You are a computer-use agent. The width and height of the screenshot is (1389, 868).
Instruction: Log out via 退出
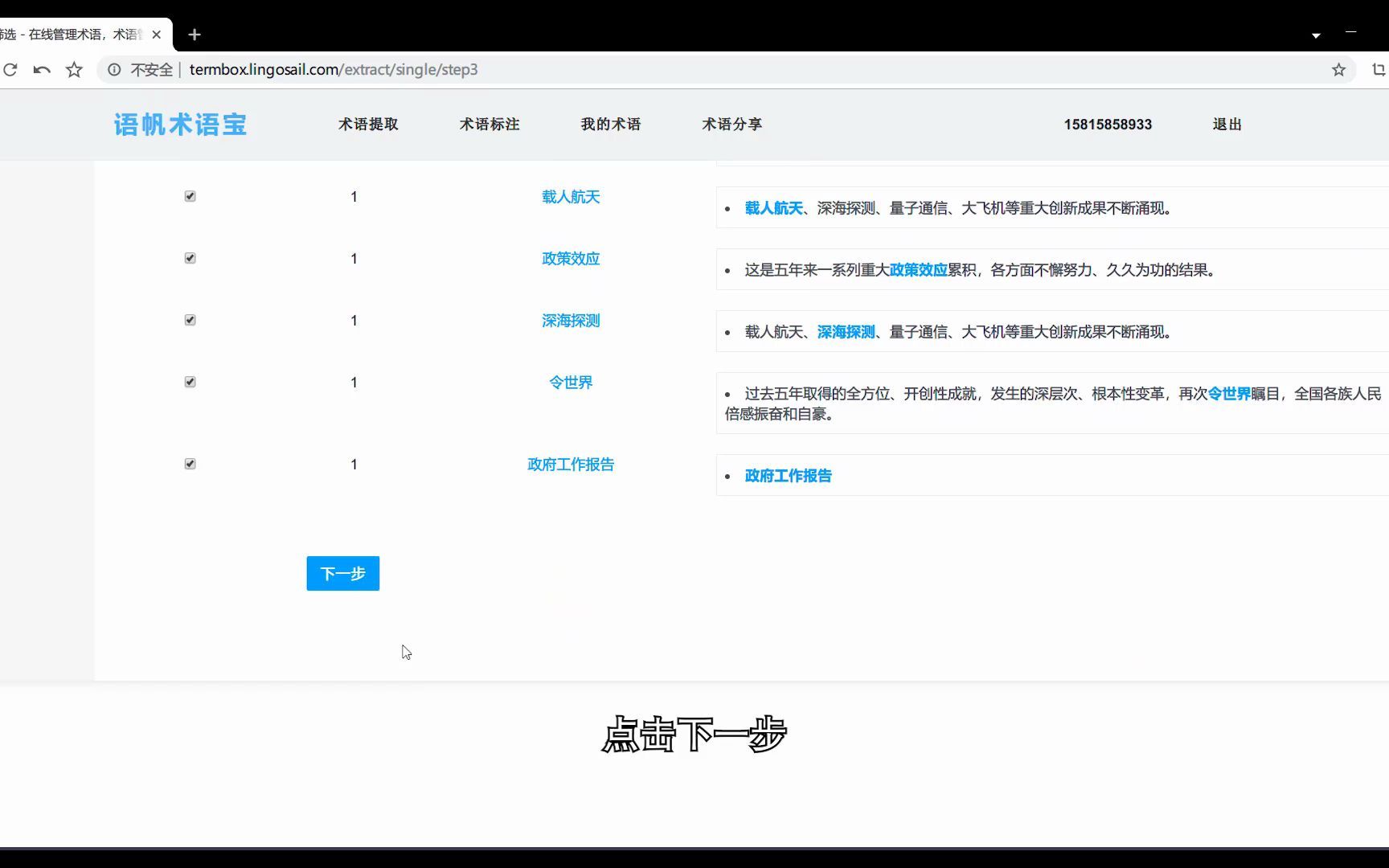[x=1227, y=125]
